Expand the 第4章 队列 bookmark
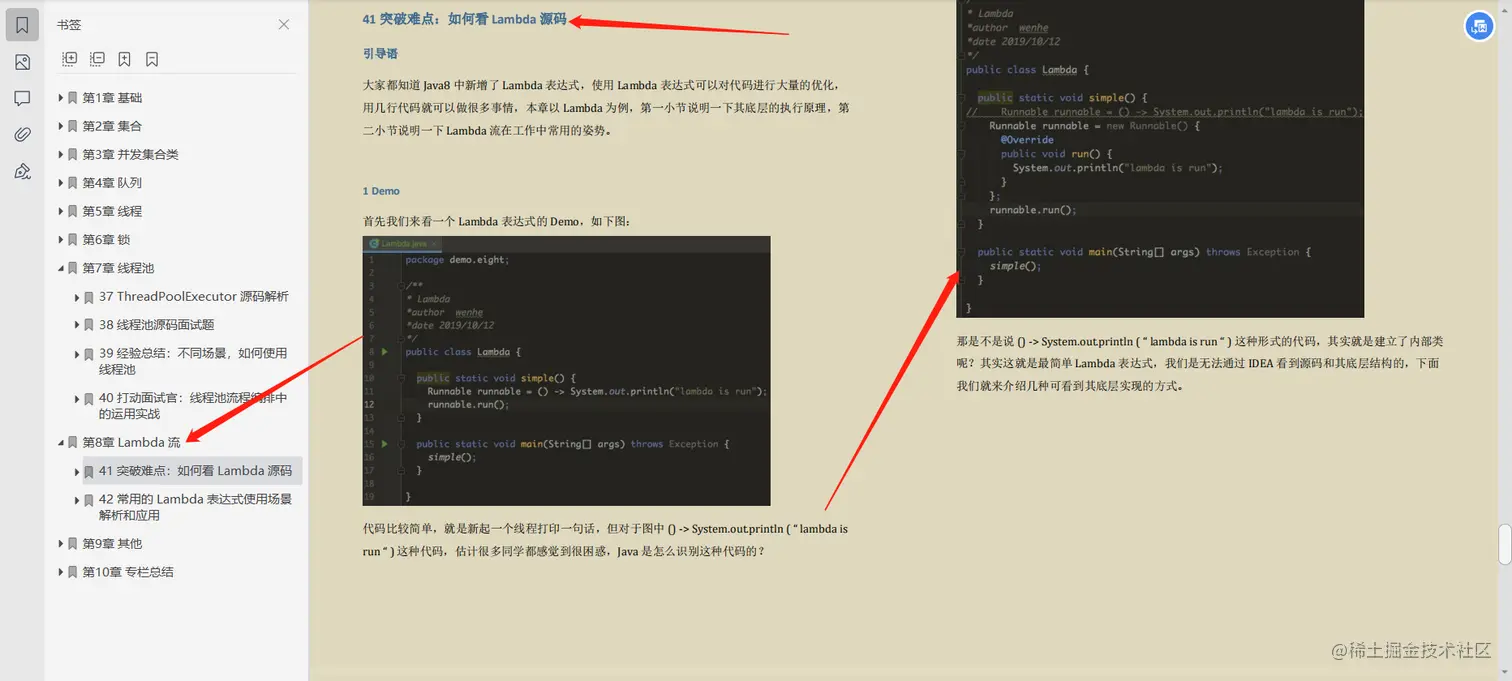This screenshot has width=1512, height=681. (x=61, y=183)
